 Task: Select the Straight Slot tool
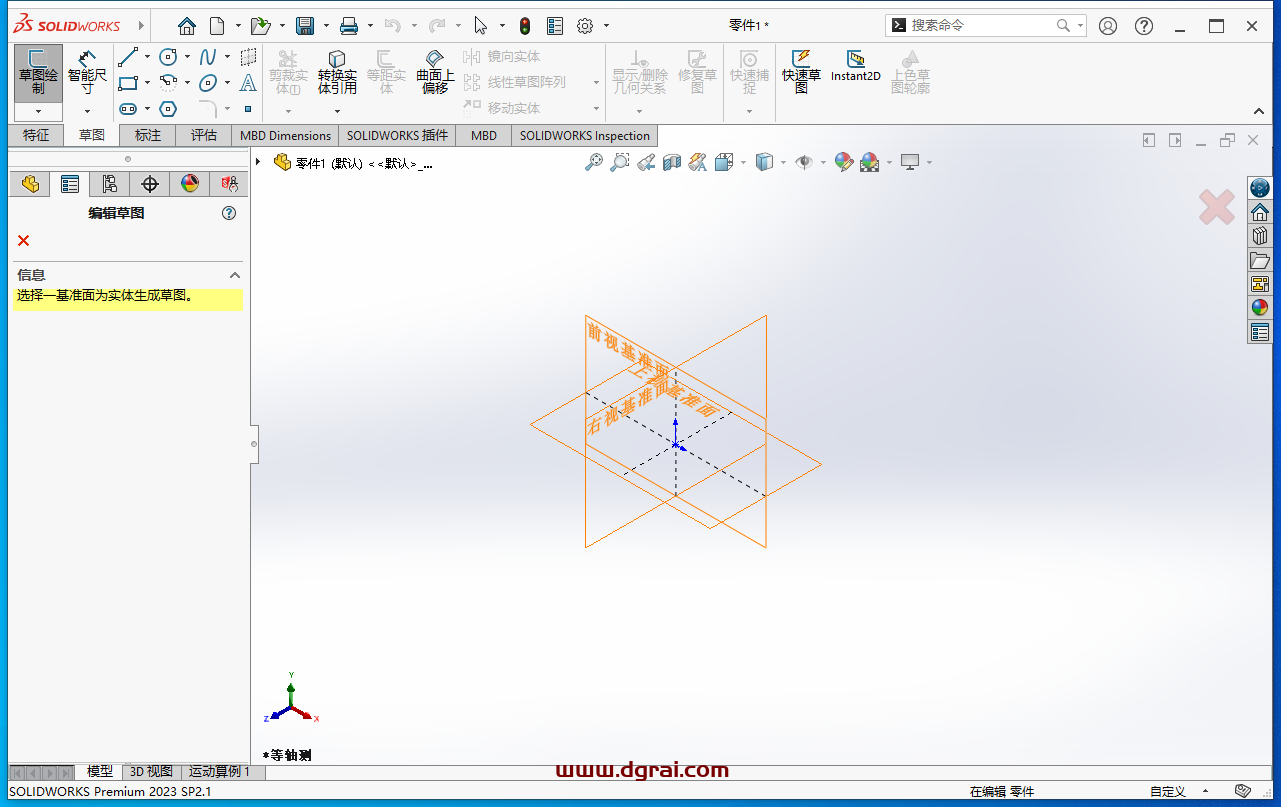pyautogui.click(x=128, y=109)
